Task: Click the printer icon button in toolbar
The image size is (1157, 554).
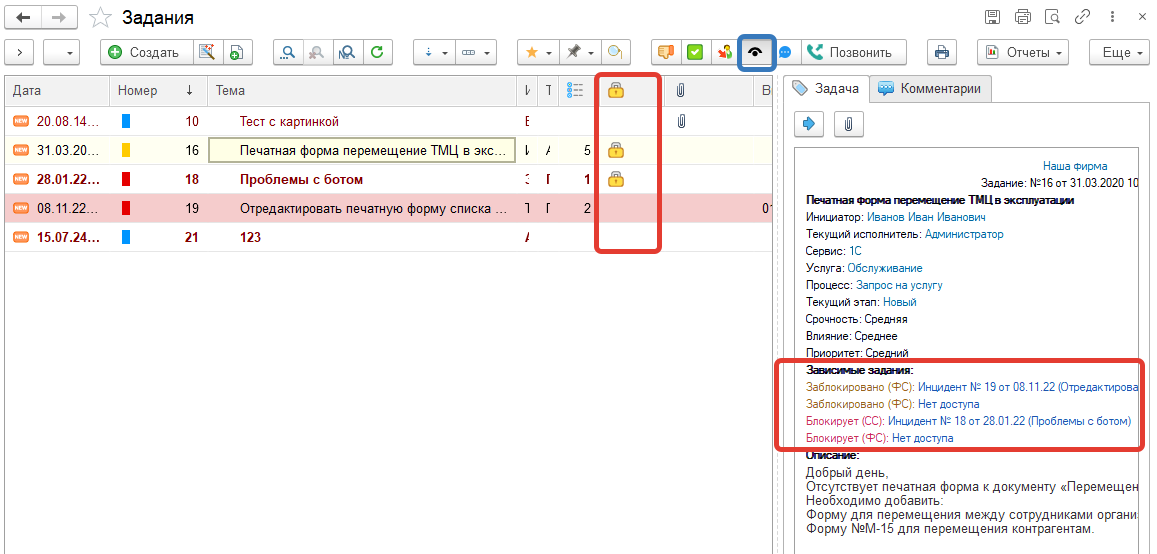Action: click(x=941, y=53)
